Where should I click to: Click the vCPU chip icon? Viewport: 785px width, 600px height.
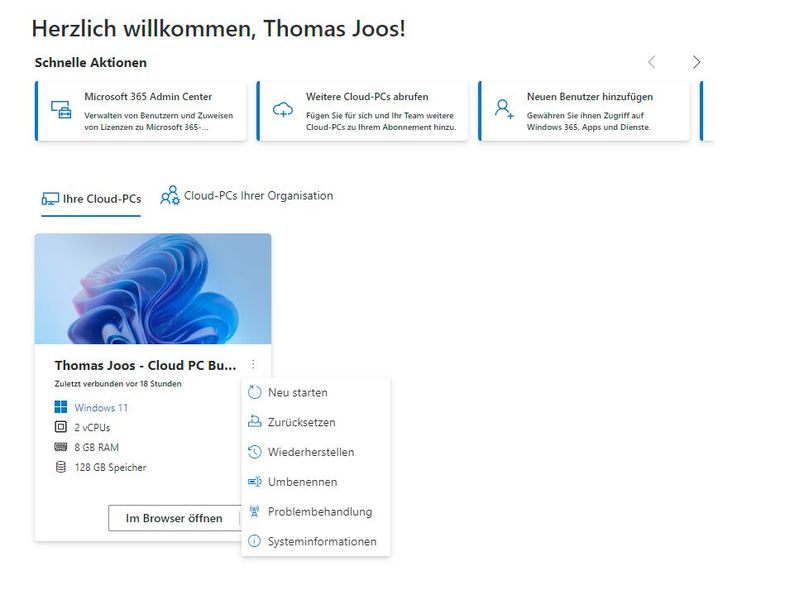61,427
